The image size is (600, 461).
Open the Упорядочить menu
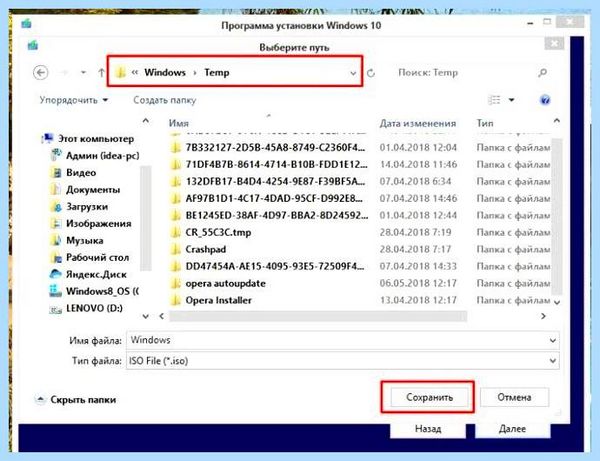click(x=74, y=100)
